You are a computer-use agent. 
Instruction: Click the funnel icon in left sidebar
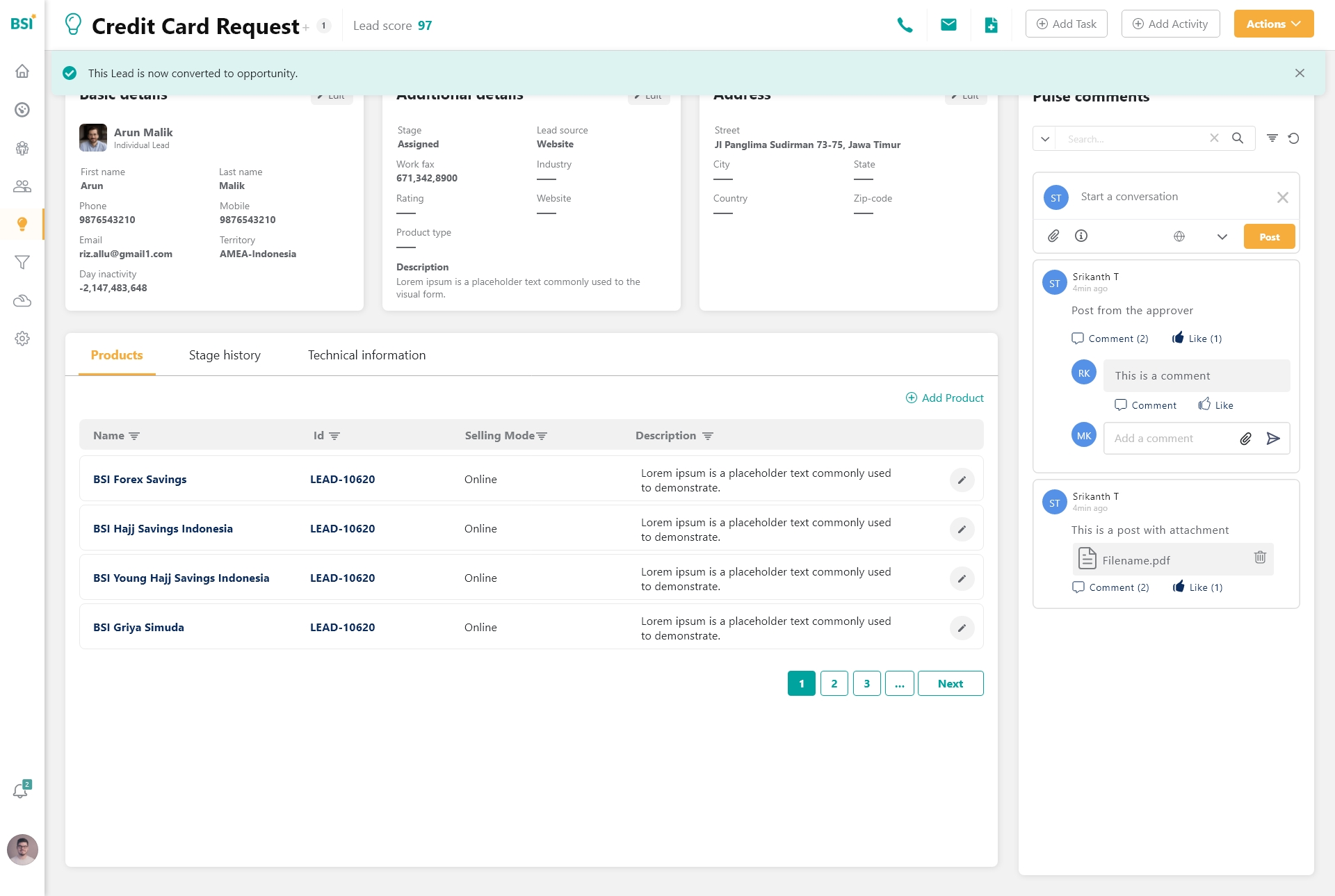(22, 262)
